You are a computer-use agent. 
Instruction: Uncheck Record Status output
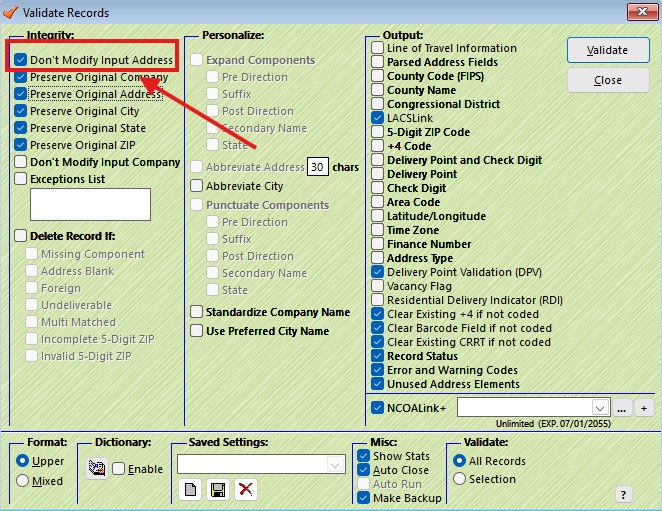click(x=377, y=356)
